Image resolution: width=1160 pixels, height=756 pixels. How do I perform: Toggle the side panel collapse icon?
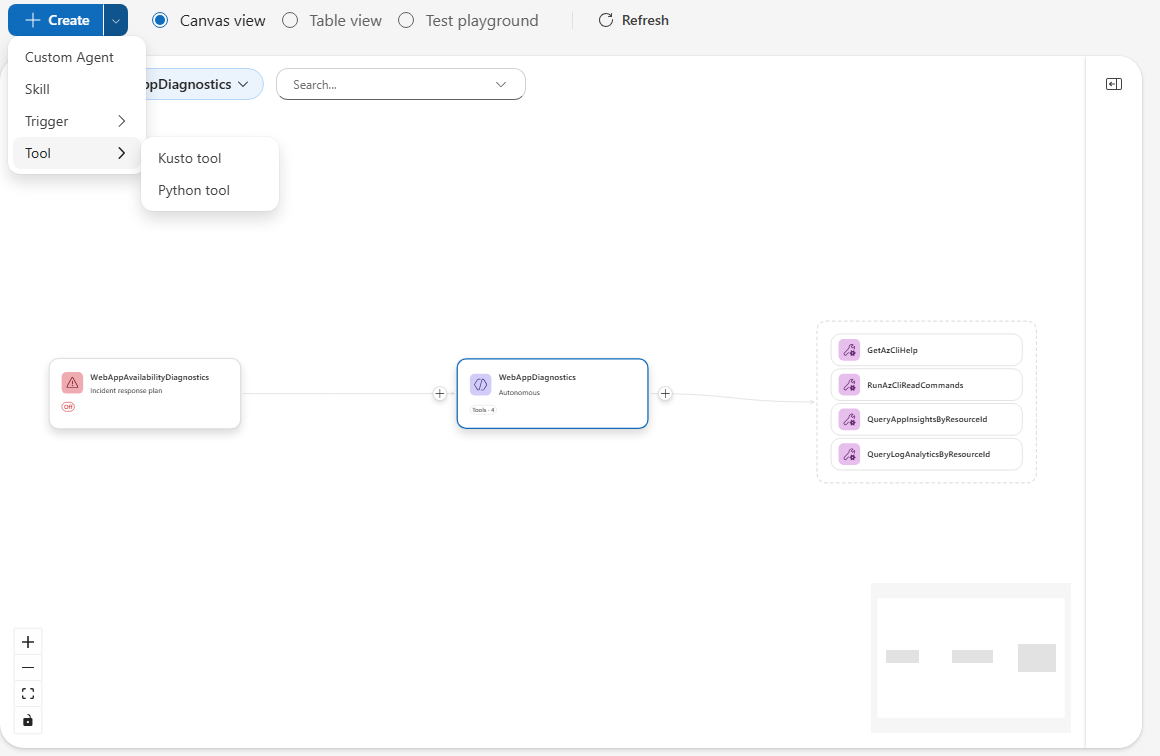tap(1113, 84)
